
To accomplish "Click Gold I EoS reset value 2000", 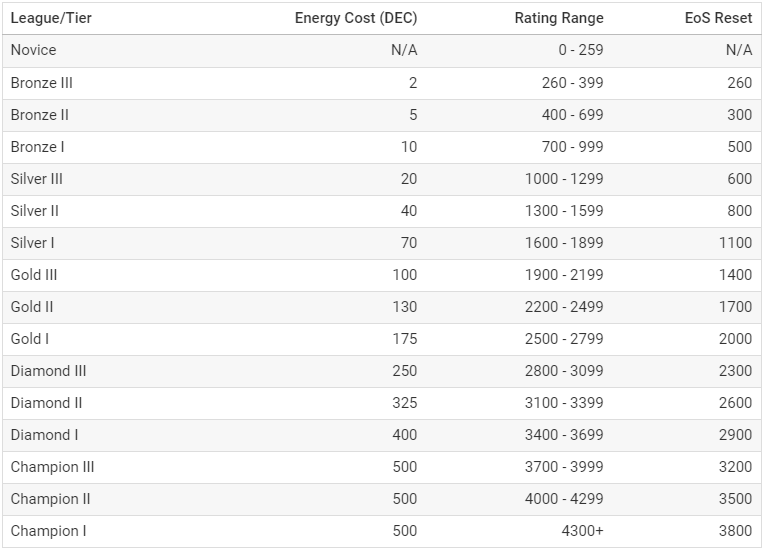I will (x=735, y=339).
